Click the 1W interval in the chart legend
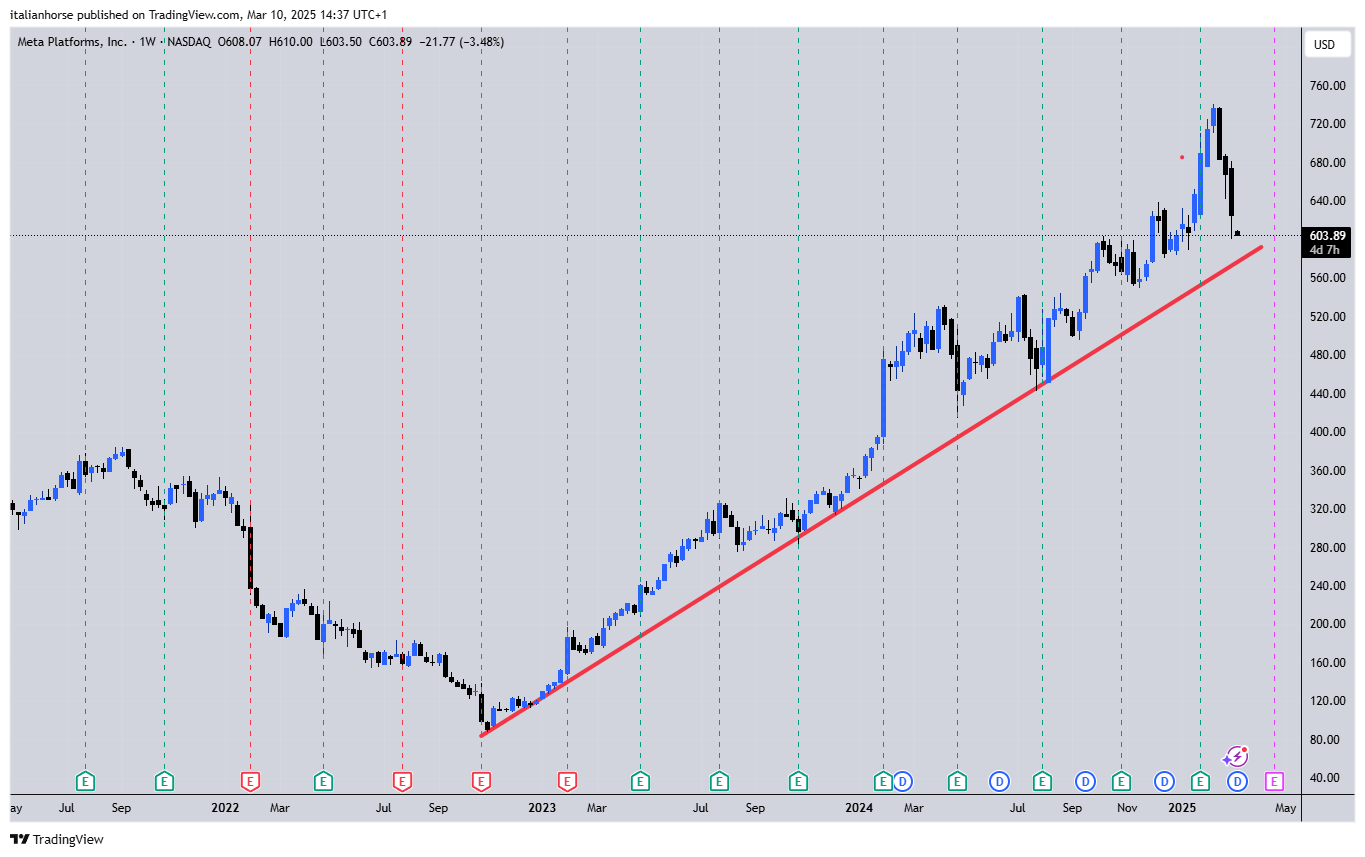The width and height of the screenshot is (1365, 857). [147, 42]
